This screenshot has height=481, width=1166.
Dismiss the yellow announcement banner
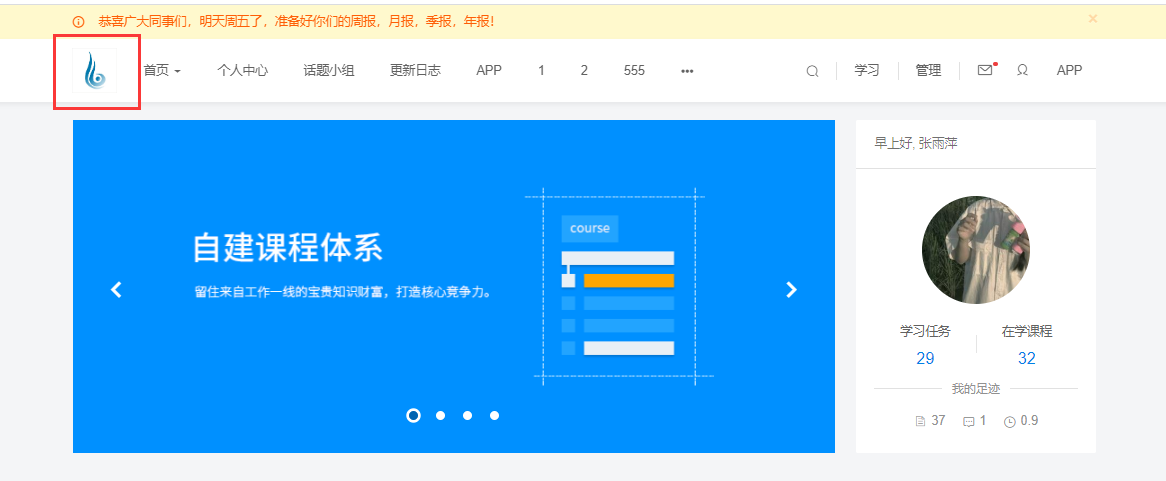[1092, 18]
